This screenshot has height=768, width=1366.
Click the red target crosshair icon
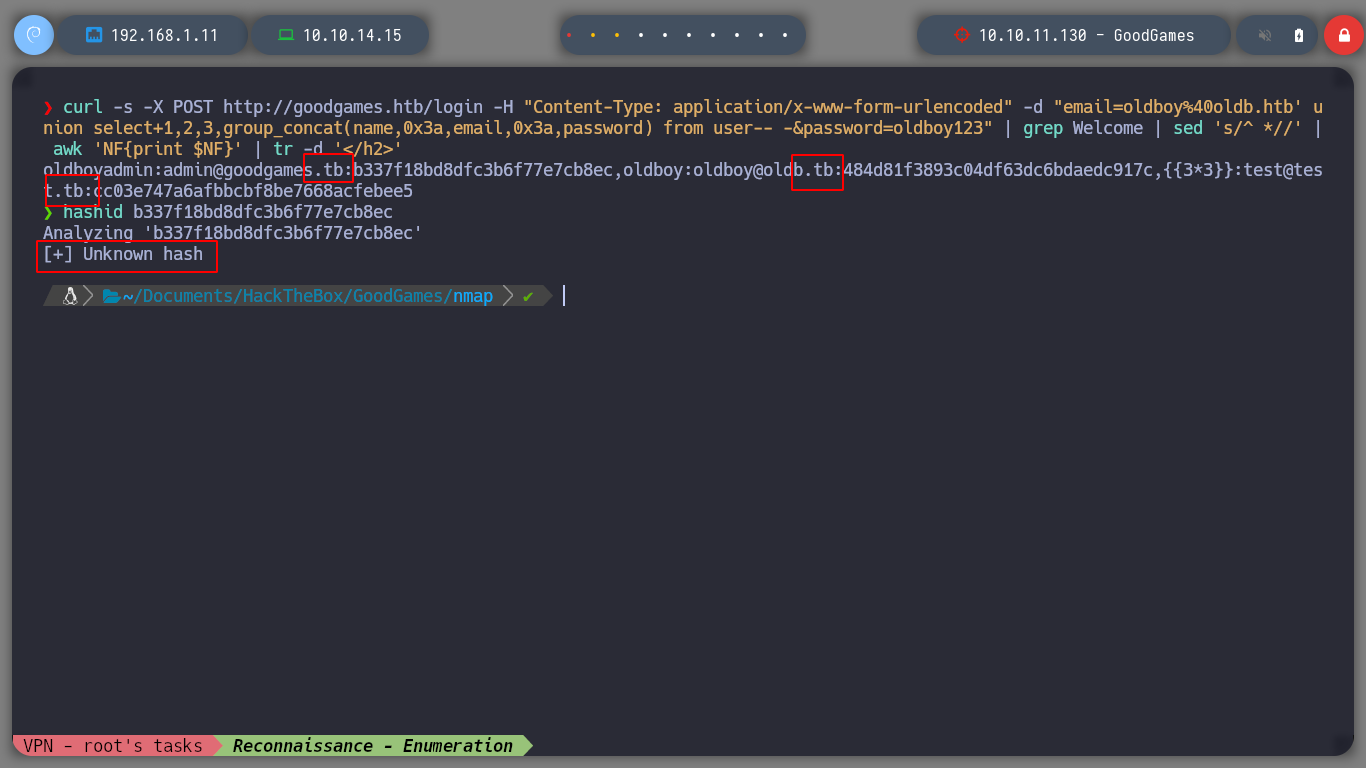(x=962, y=35)
